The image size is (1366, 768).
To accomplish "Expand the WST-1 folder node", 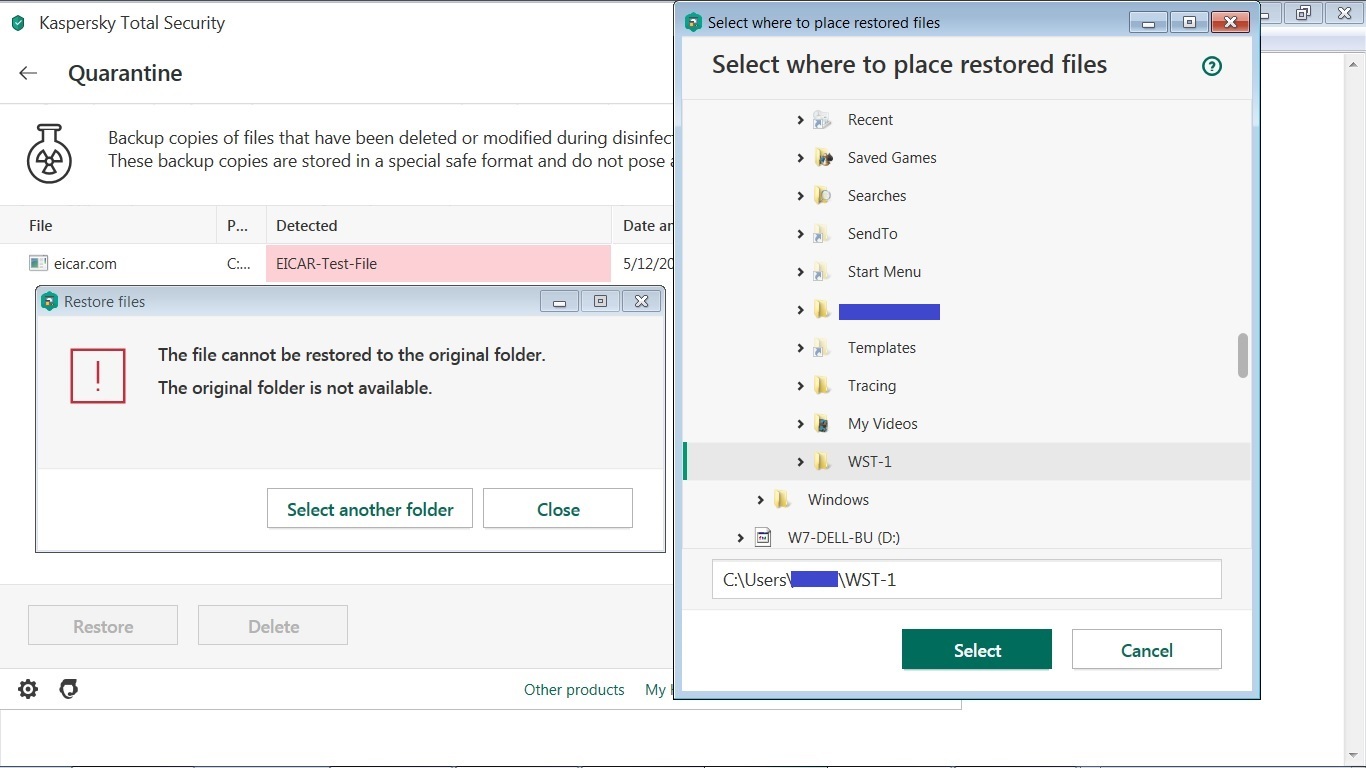I will click(x=800, y=462).
